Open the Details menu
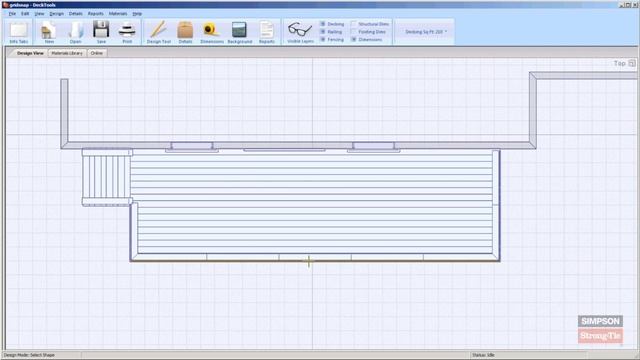Viewport: 640px width, 360px height. click(76, 13)
